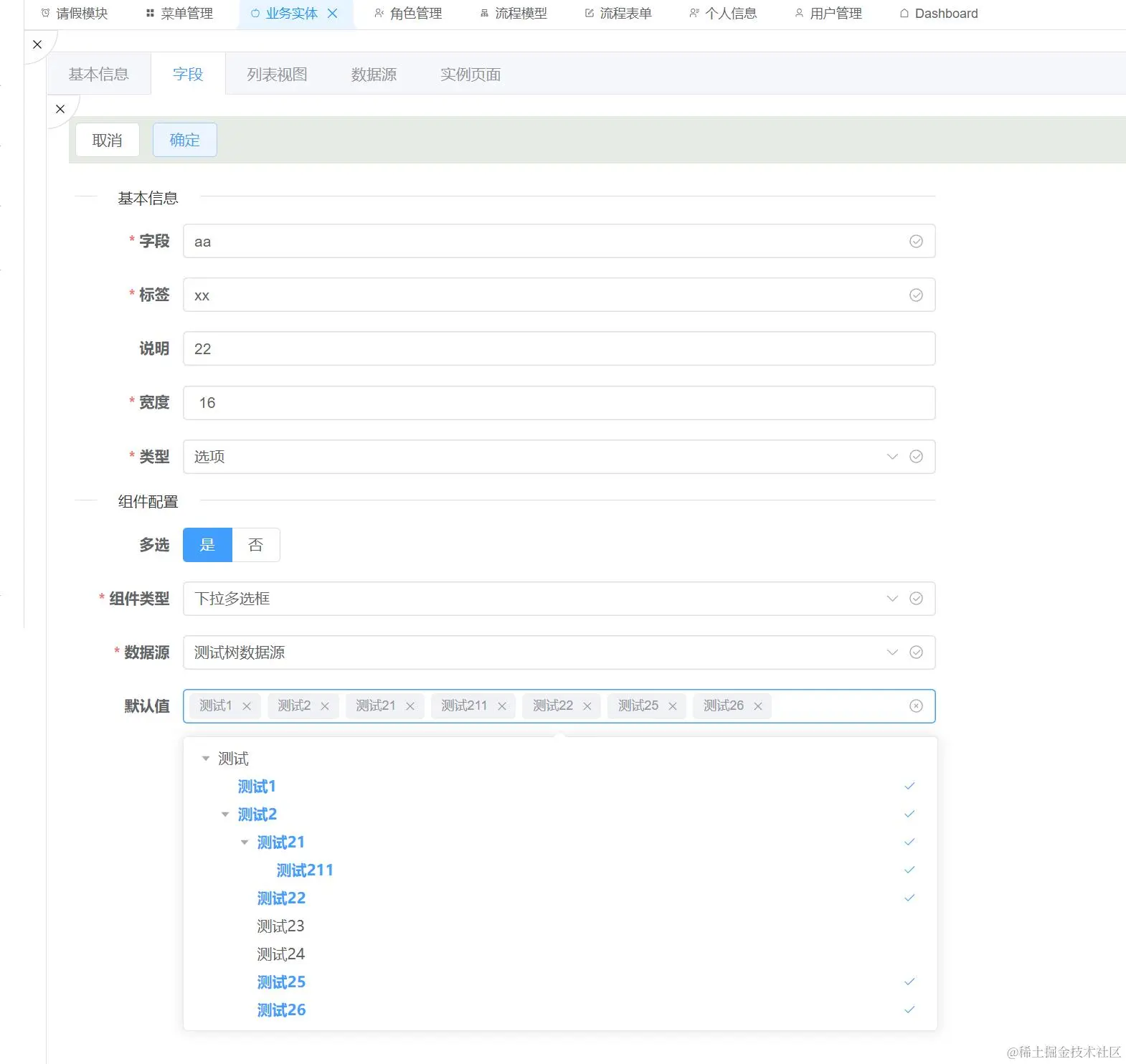Open the 个人信息 tab
Screen dimensions: 1126x1064
(x=723, y=14)
